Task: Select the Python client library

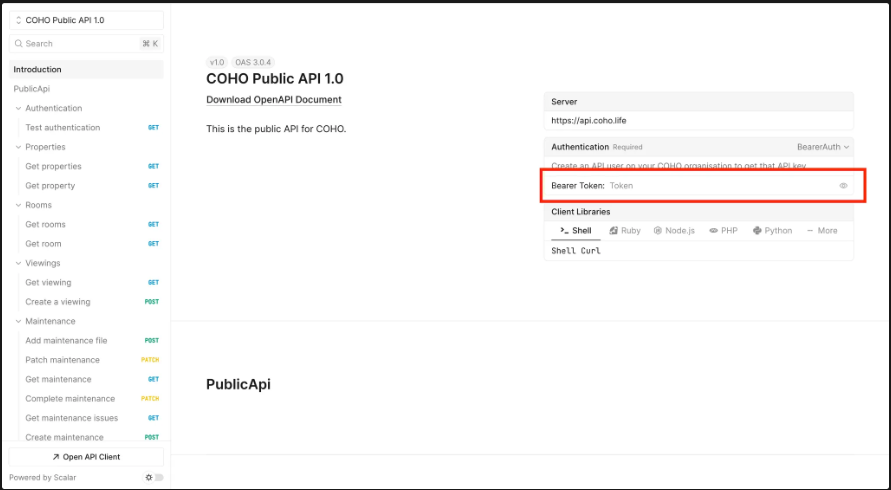Action: pos(772,230)
